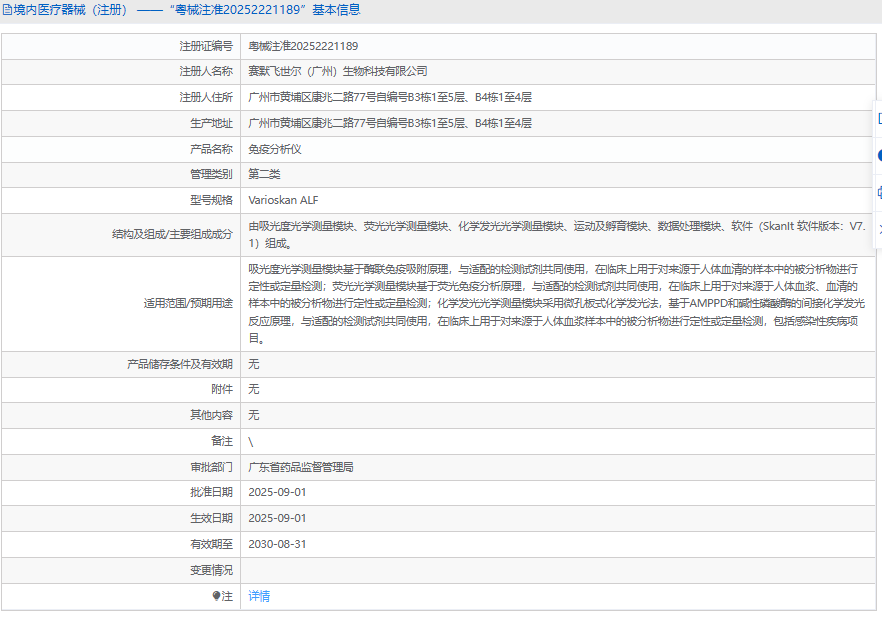Click the 适用范围/预期用途 row label
This screenshot has height=617, width=882.
pos(186,303)
